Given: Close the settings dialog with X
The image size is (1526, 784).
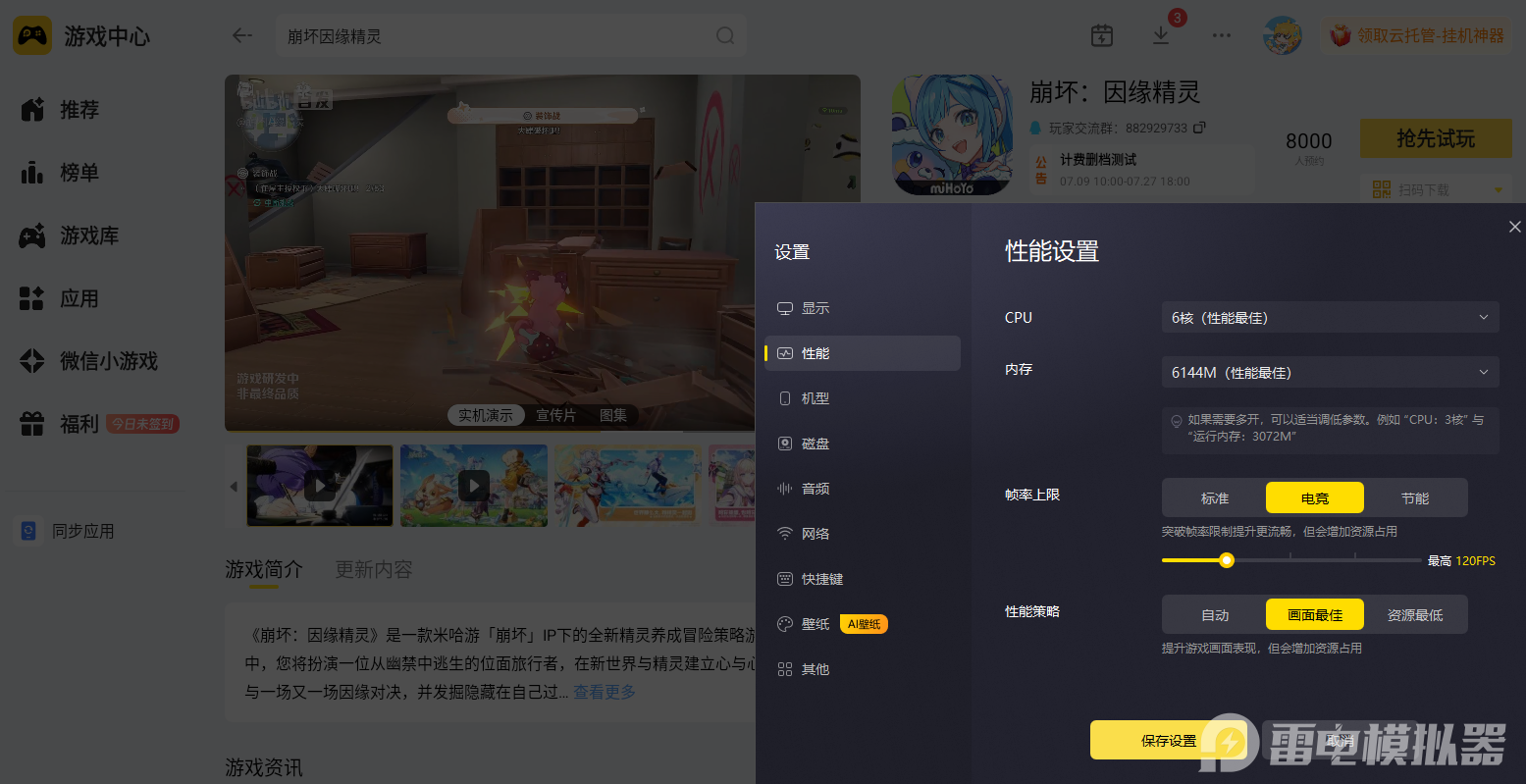Looking at the screenshot, I should click(1514, 227).
